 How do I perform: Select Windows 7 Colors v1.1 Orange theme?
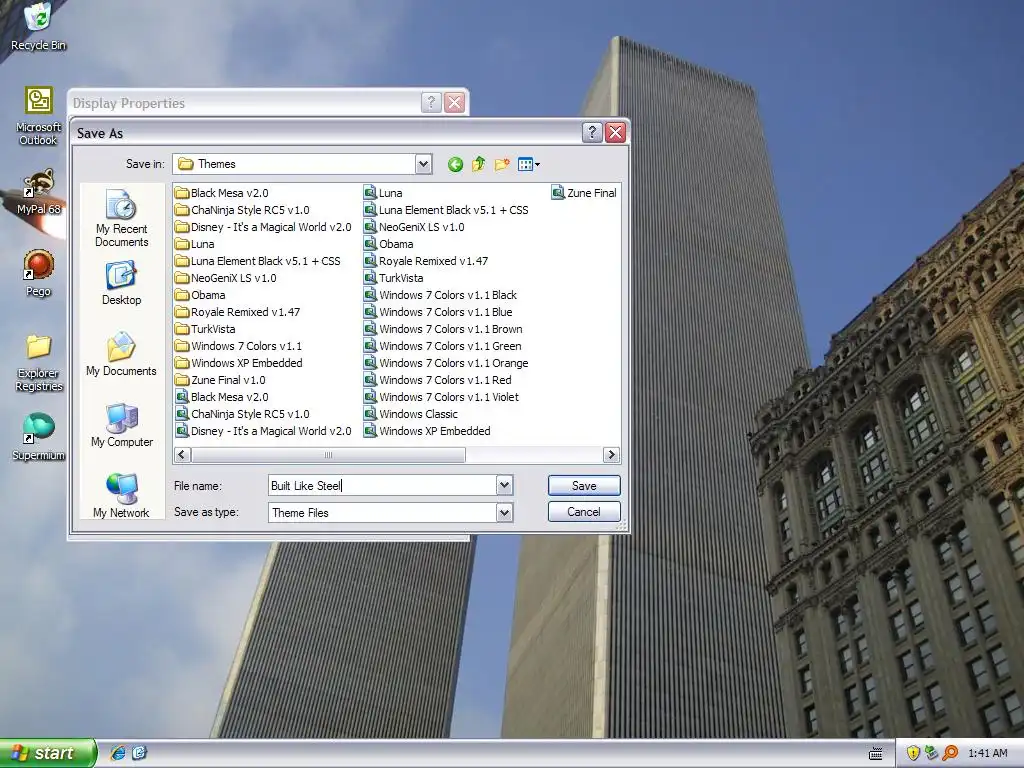pyautogui.click(x=447, y=362)
